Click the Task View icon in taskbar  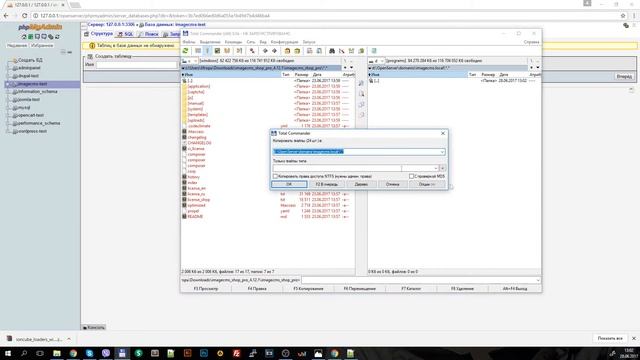point(40,353)
